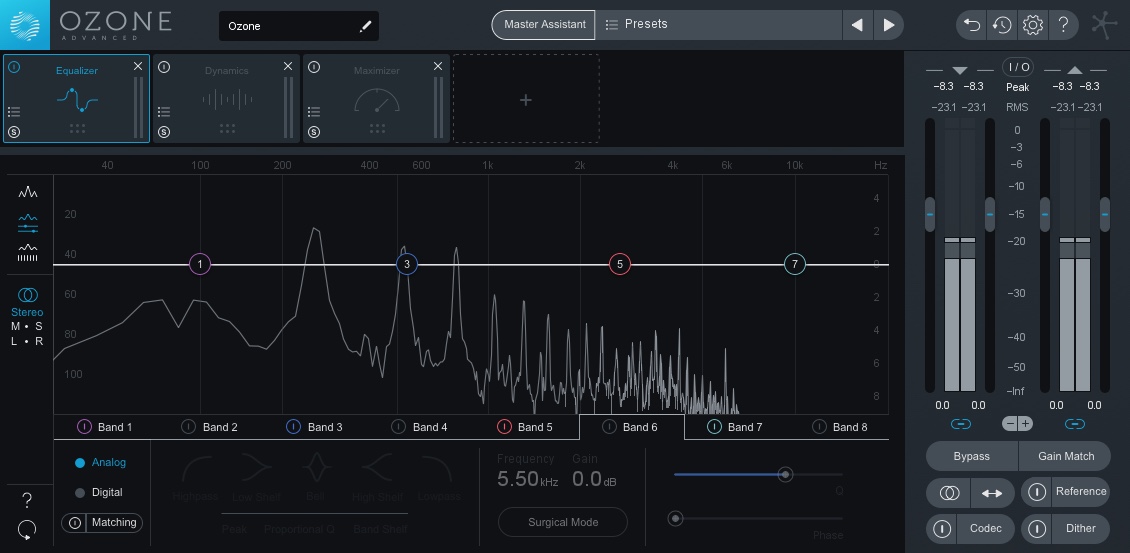Click the Bypass button
This screenshot has width=1130, height=553.
coord(971,456)
